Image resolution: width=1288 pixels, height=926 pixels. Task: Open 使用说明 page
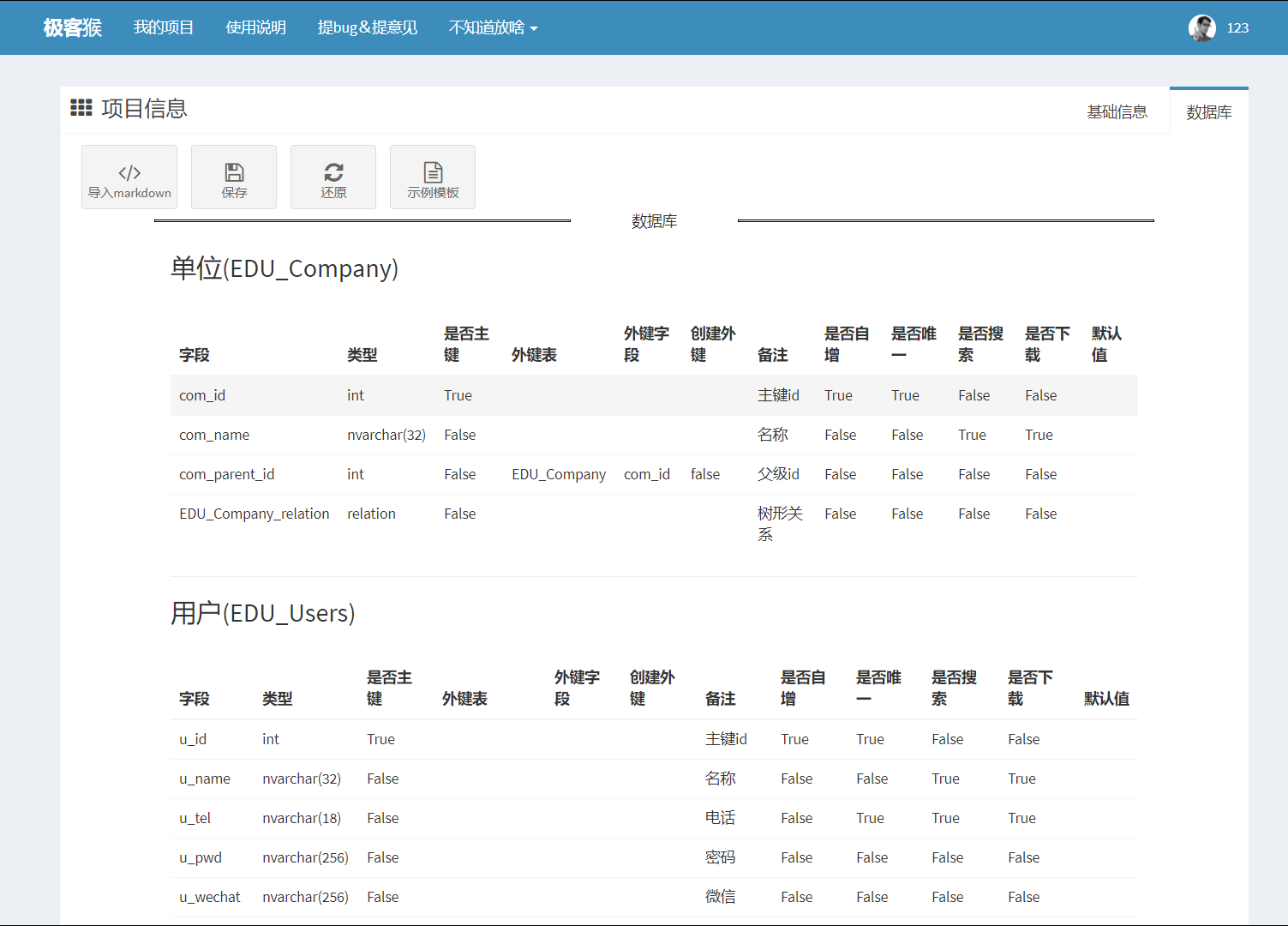point(255,27)
